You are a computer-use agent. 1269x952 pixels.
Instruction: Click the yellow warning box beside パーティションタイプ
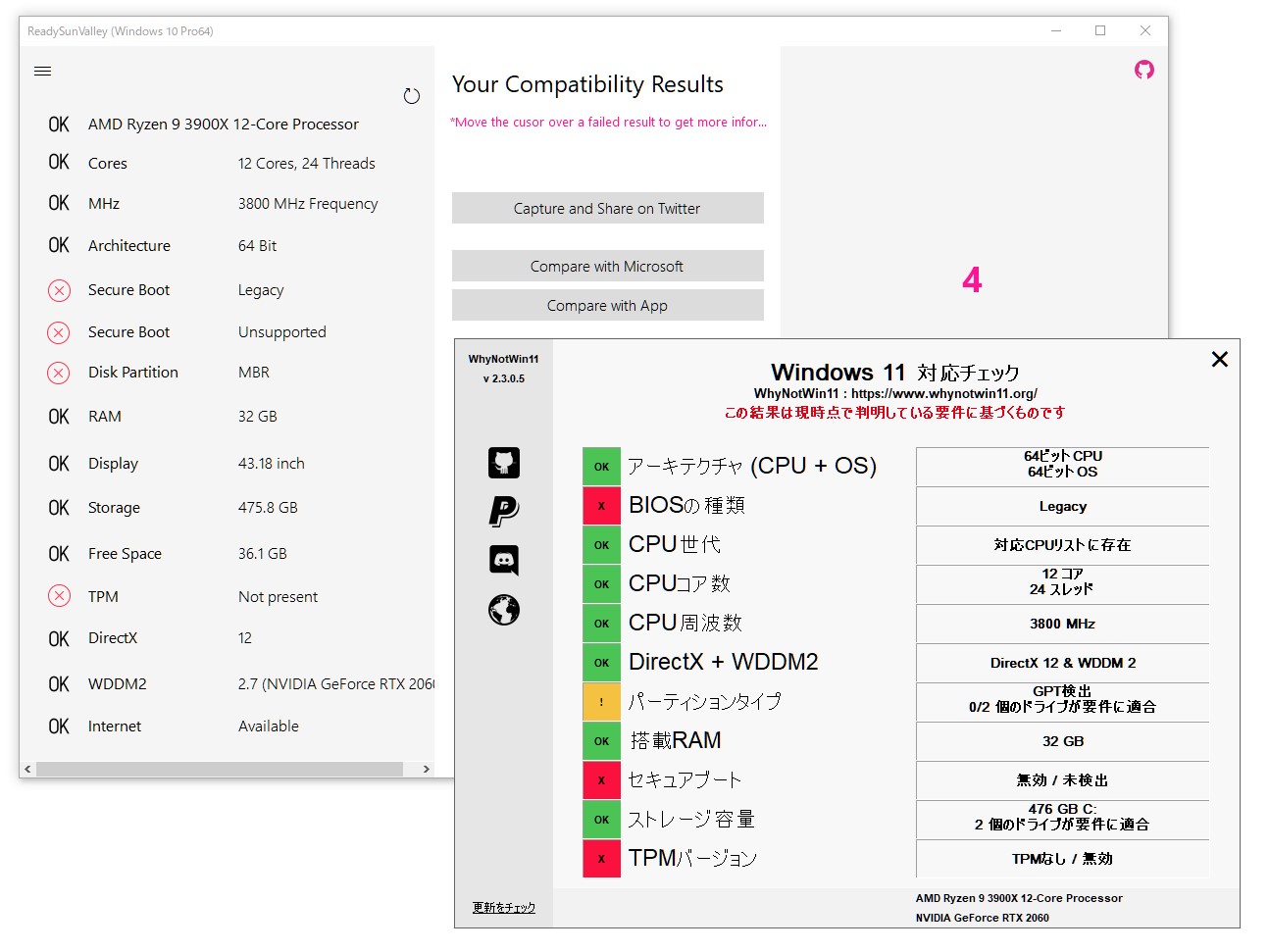click(x=602, y=702)
